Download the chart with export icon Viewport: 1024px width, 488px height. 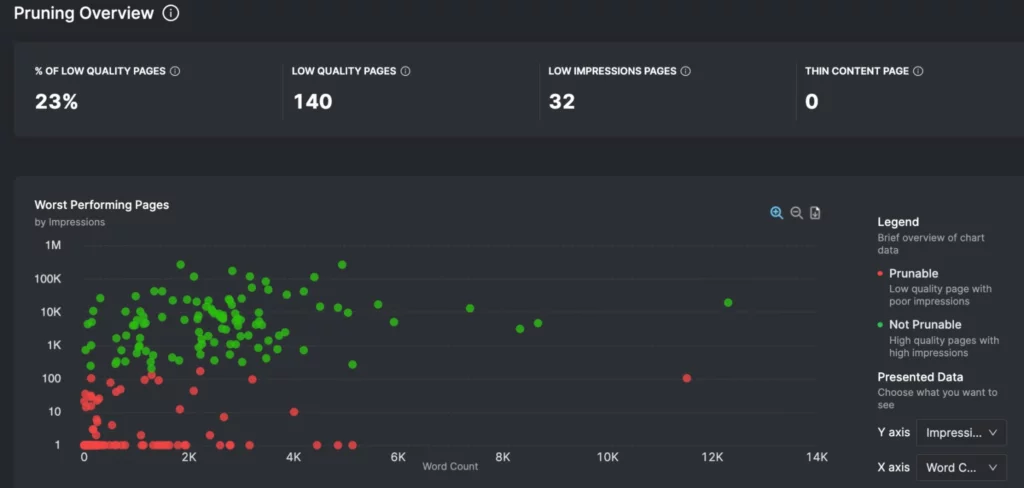point(815,213)
